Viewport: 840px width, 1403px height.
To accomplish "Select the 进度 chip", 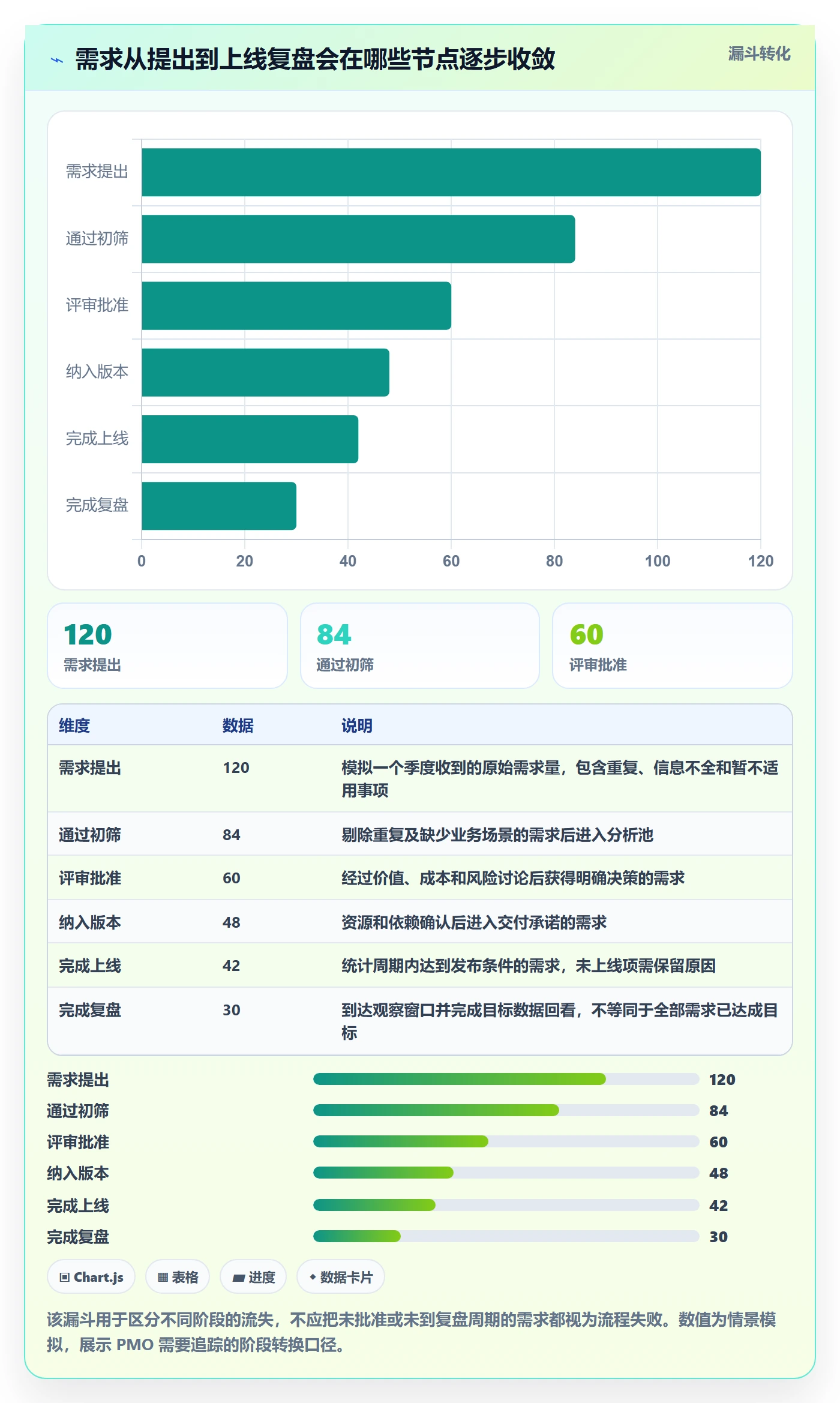I will pyautogui.click(x=253, y=1277).
